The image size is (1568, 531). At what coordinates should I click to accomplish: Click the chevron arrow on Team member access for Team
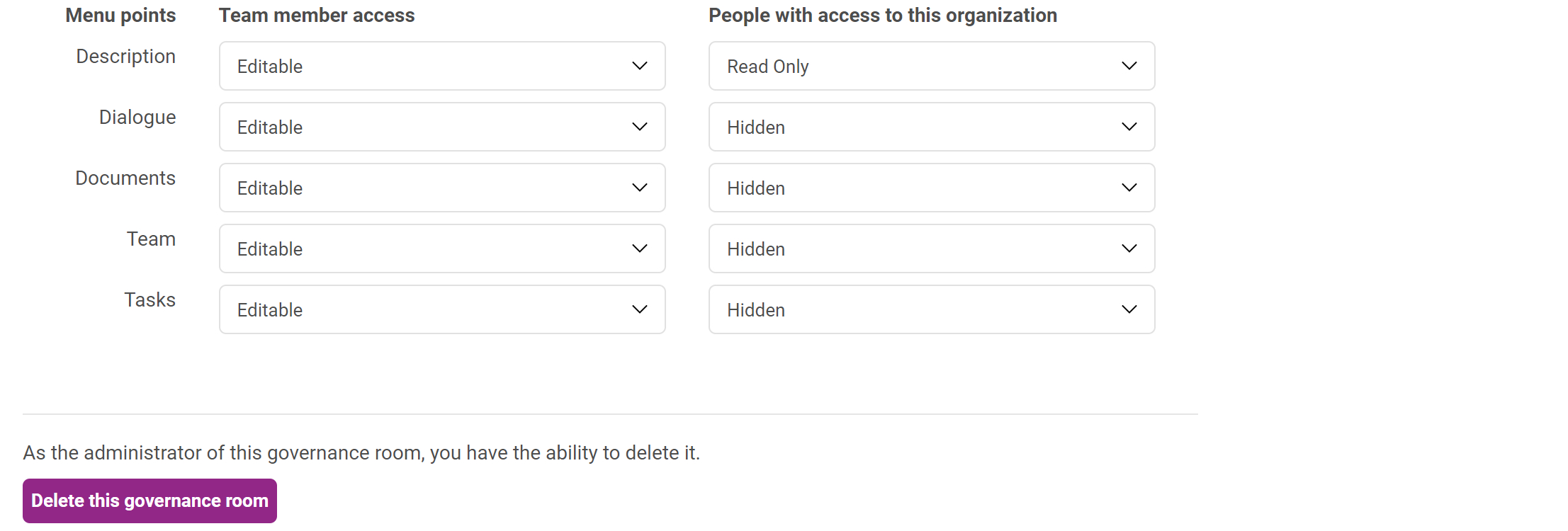[x=639, y=249]
